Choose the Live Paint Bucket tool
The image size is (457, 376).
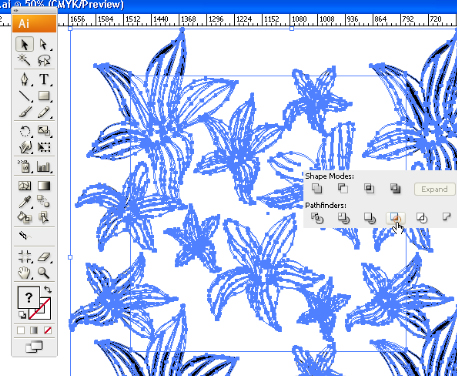24,218
